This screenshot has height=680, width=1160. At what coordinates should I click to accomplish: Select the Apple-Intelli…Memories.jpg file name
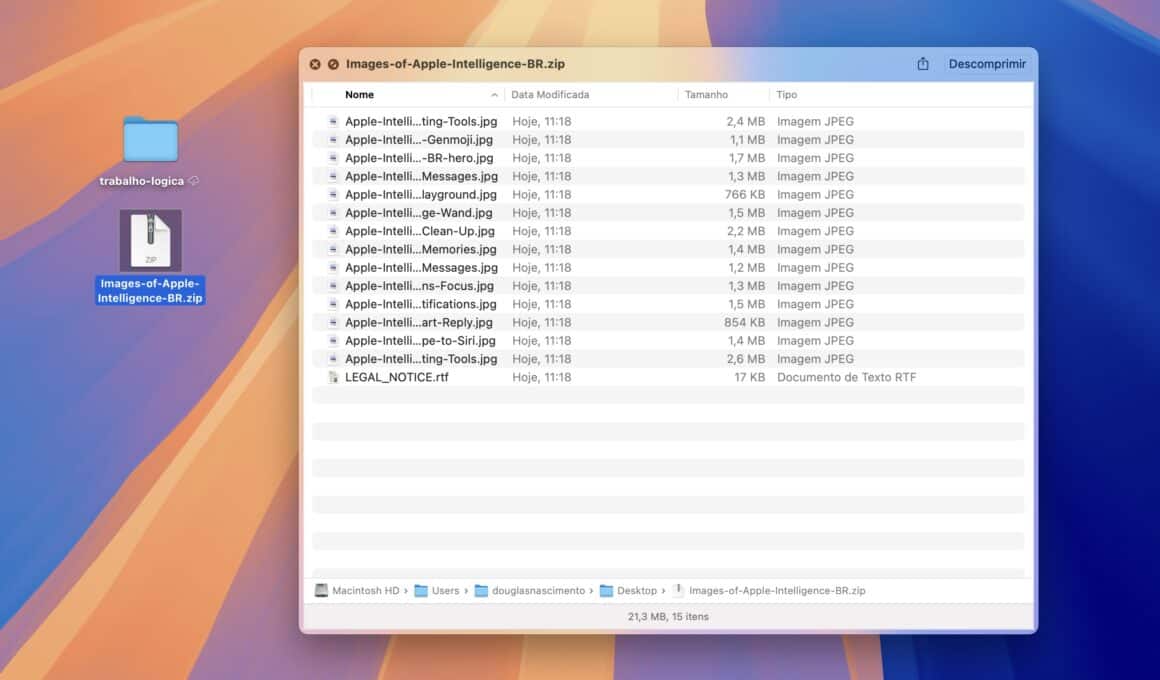420,249
